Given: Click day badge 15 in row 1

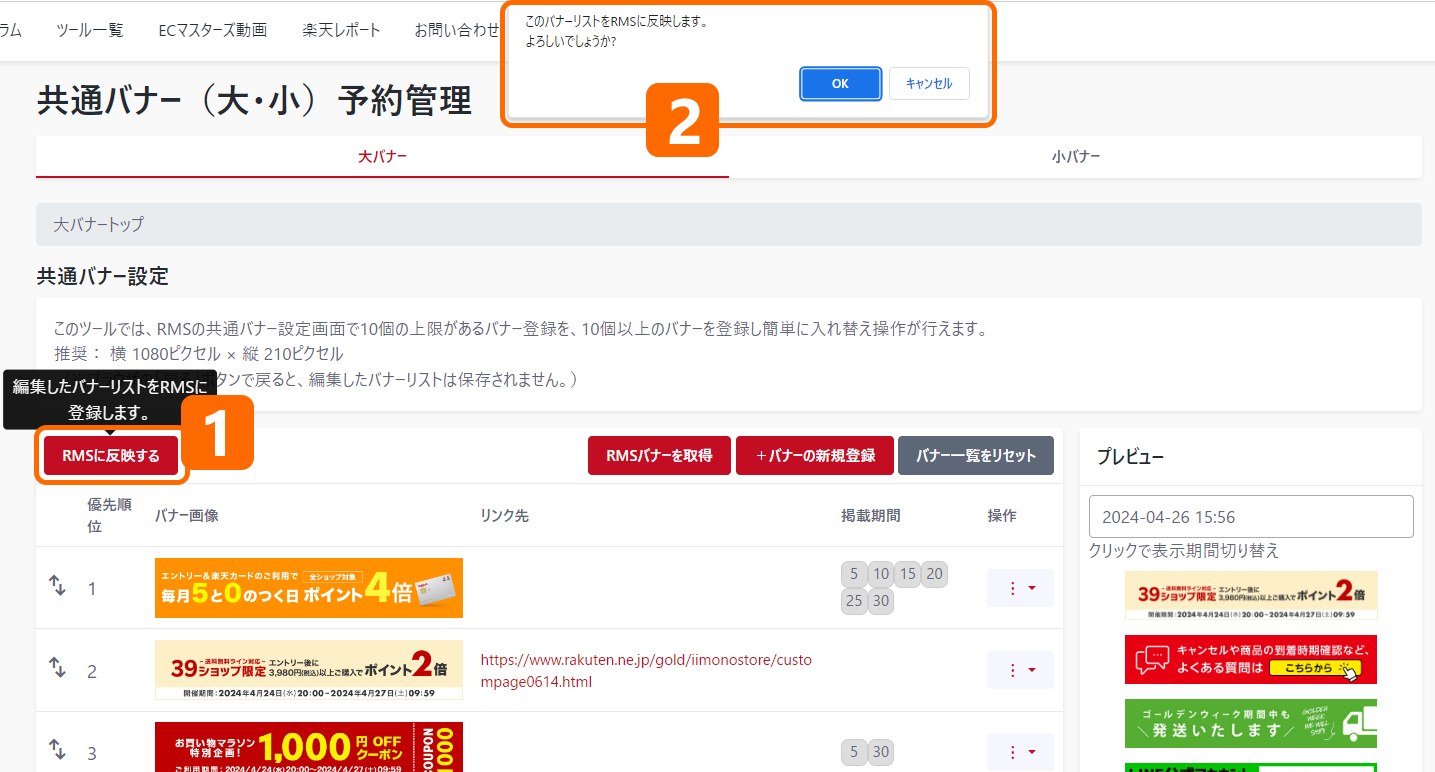Looking at the screenshot, I should coord(907,574).
